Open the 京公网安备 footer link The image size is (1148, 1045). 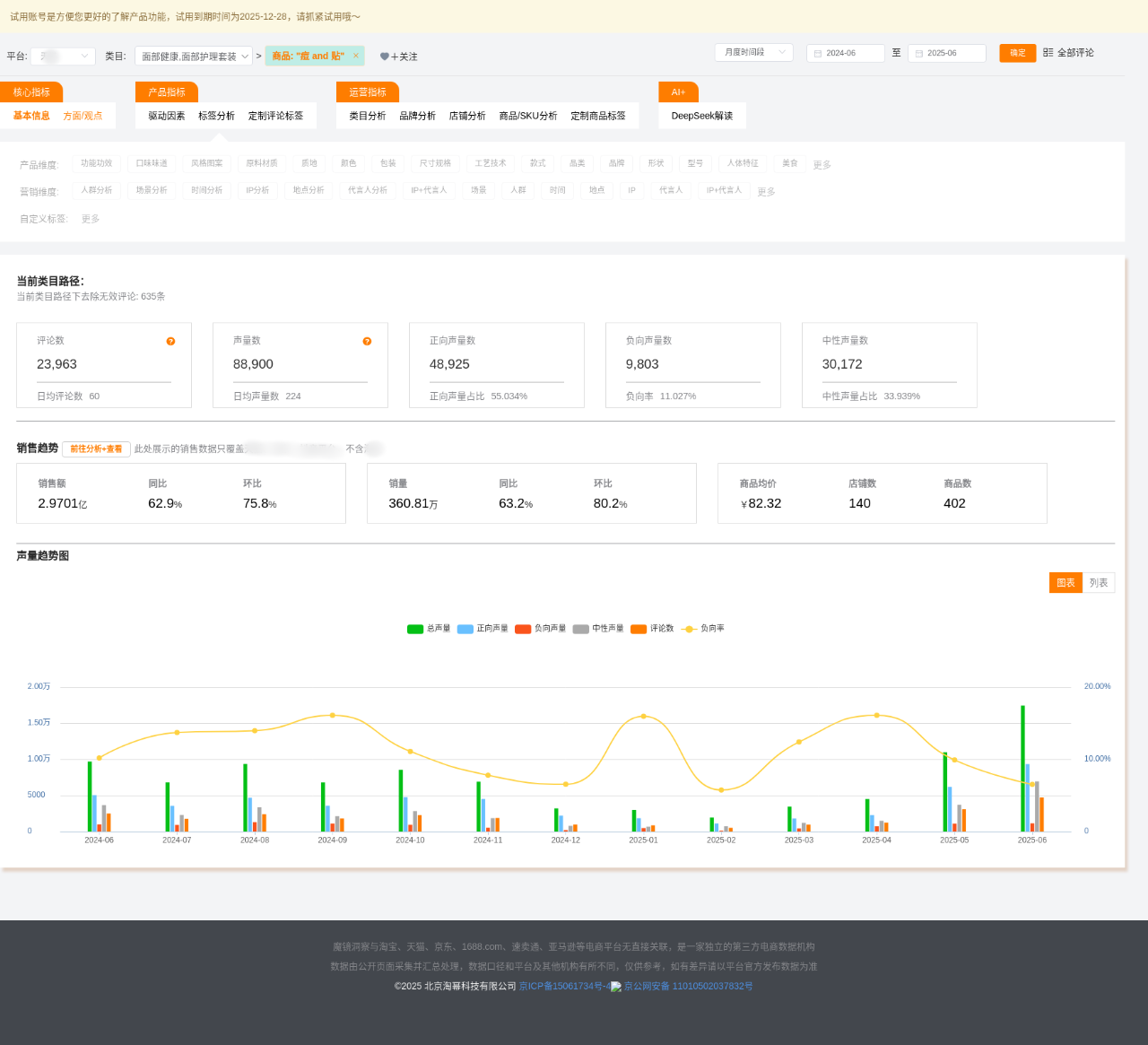tap(688, 987)
